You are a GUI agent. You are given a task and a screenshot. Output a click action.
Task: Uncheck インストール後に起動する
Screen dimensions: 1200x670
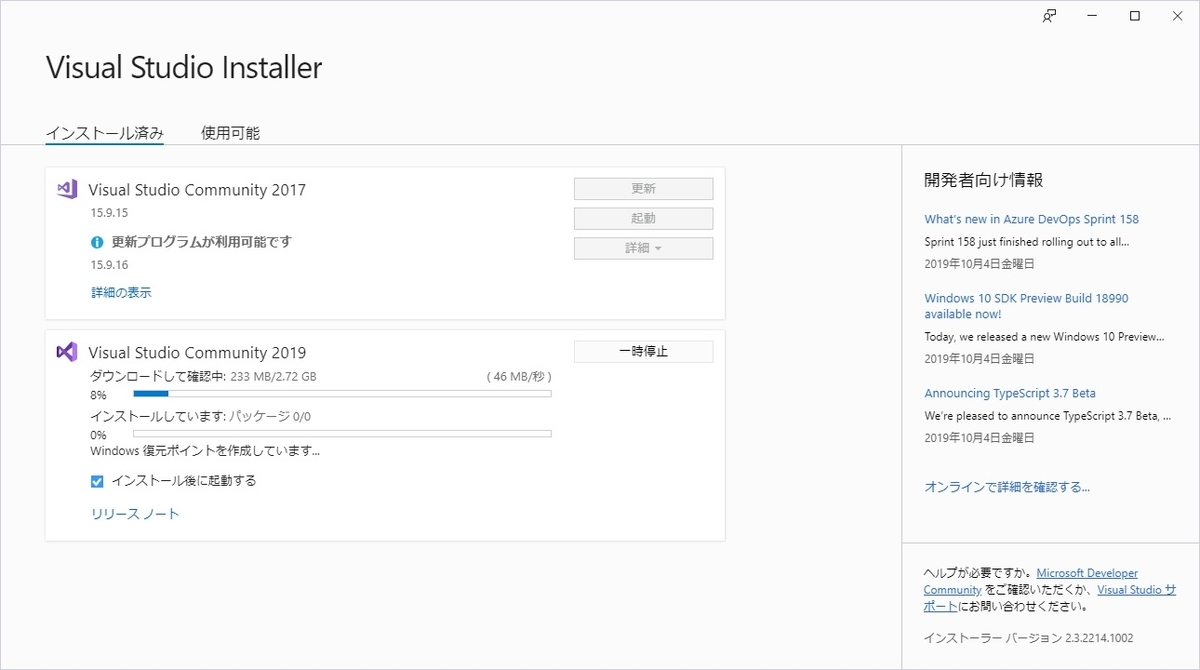point(97,480)
